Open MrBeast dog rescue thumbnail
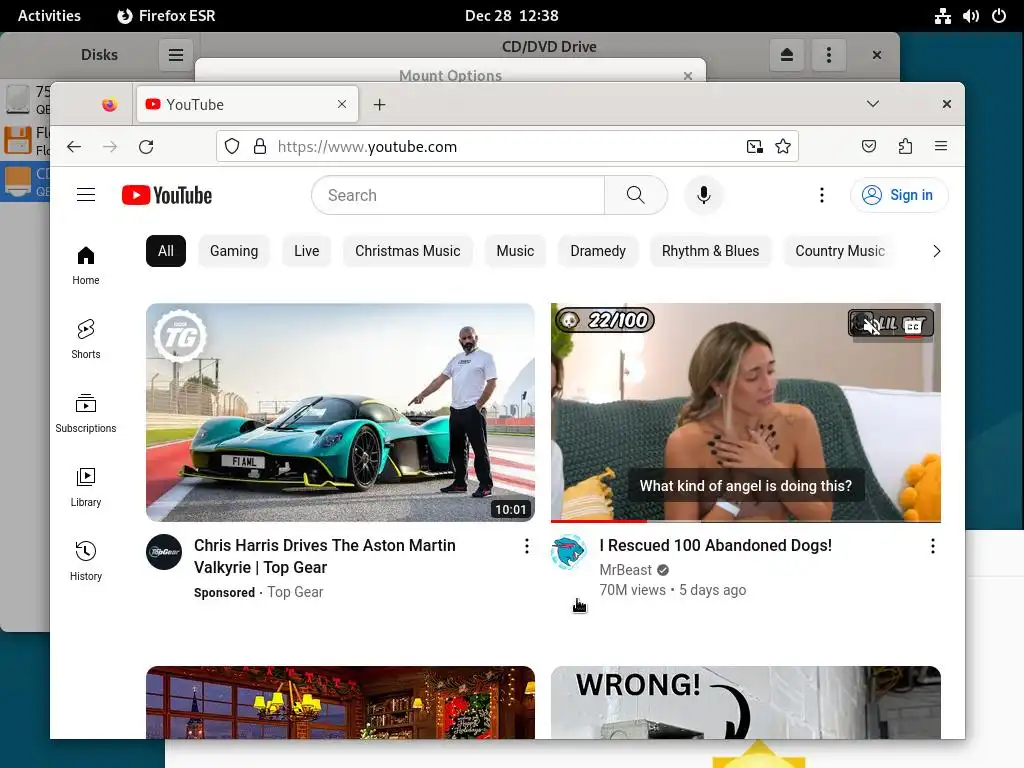 pyautogui.click(x=745, y=412)
